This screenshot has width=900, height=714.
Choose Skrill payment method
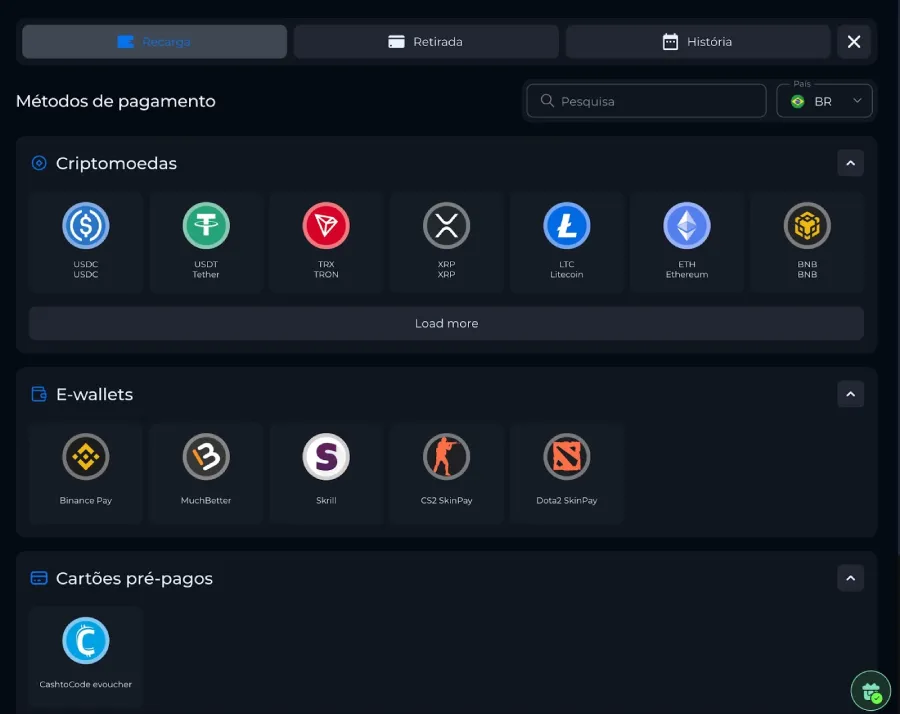click(x=326, y=474)
